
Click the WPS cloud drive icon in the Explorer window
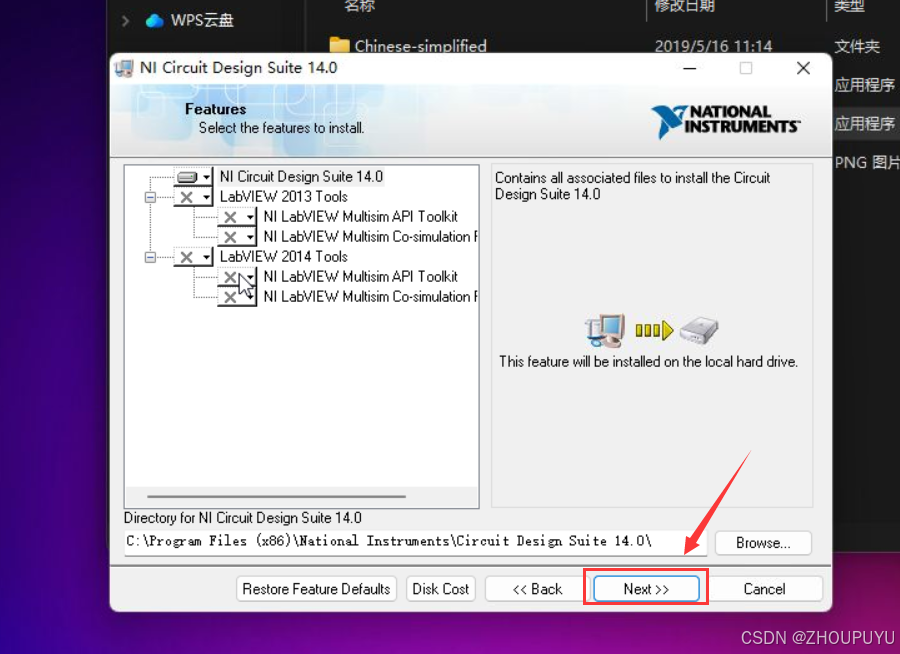pyautogui.click(x=154, y=21)
